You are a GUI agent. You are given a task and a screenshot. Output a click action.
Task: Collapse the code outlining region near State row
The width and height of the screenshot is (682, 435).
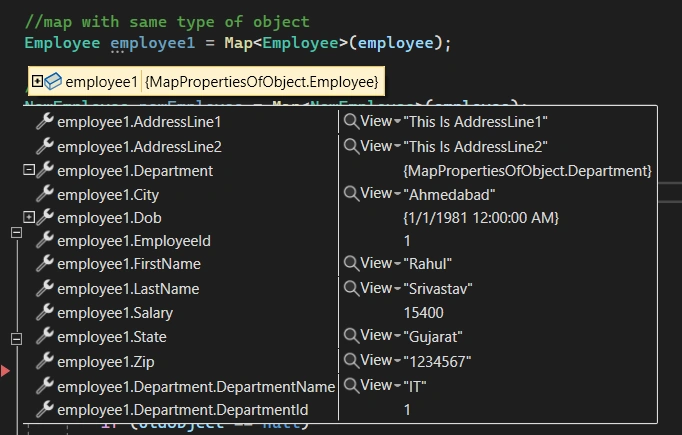pos(16,339)
